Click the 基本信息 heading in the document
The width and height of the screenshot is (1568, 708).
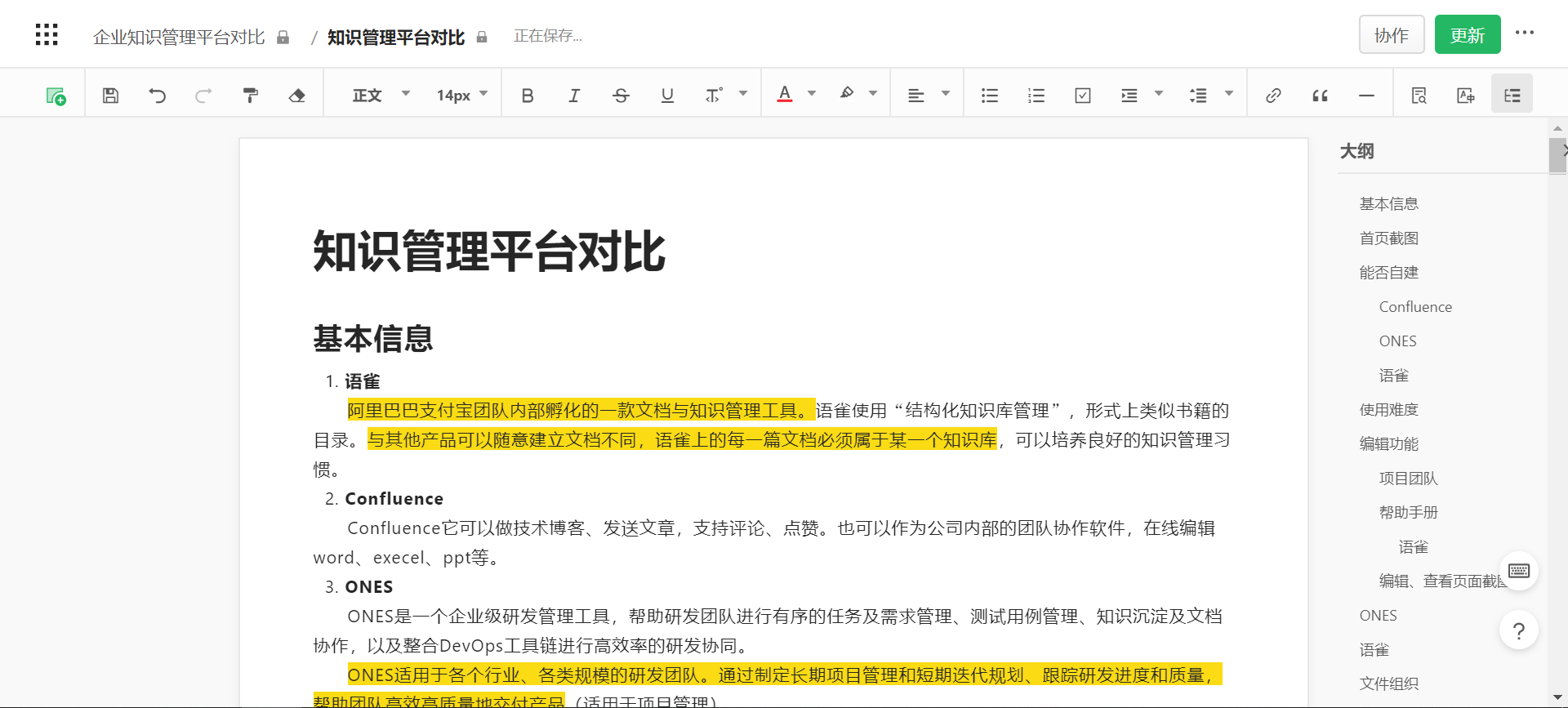tap(373, 338)
